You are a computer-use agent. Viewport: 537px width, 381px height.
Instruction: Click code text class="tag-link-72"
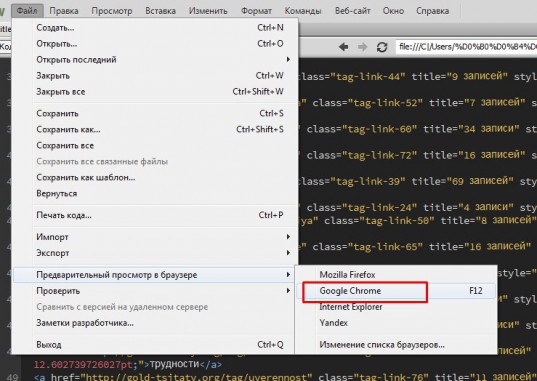tap(362, 155)
